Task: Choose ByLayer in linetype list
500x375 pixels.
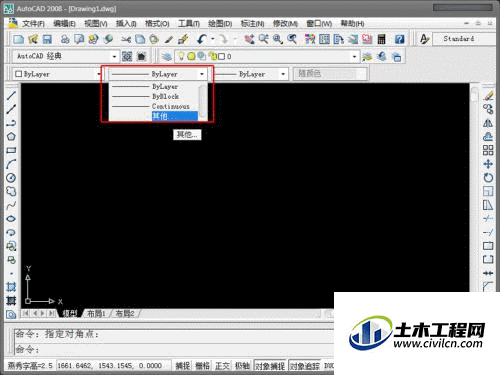Action: tap(154, 87)
